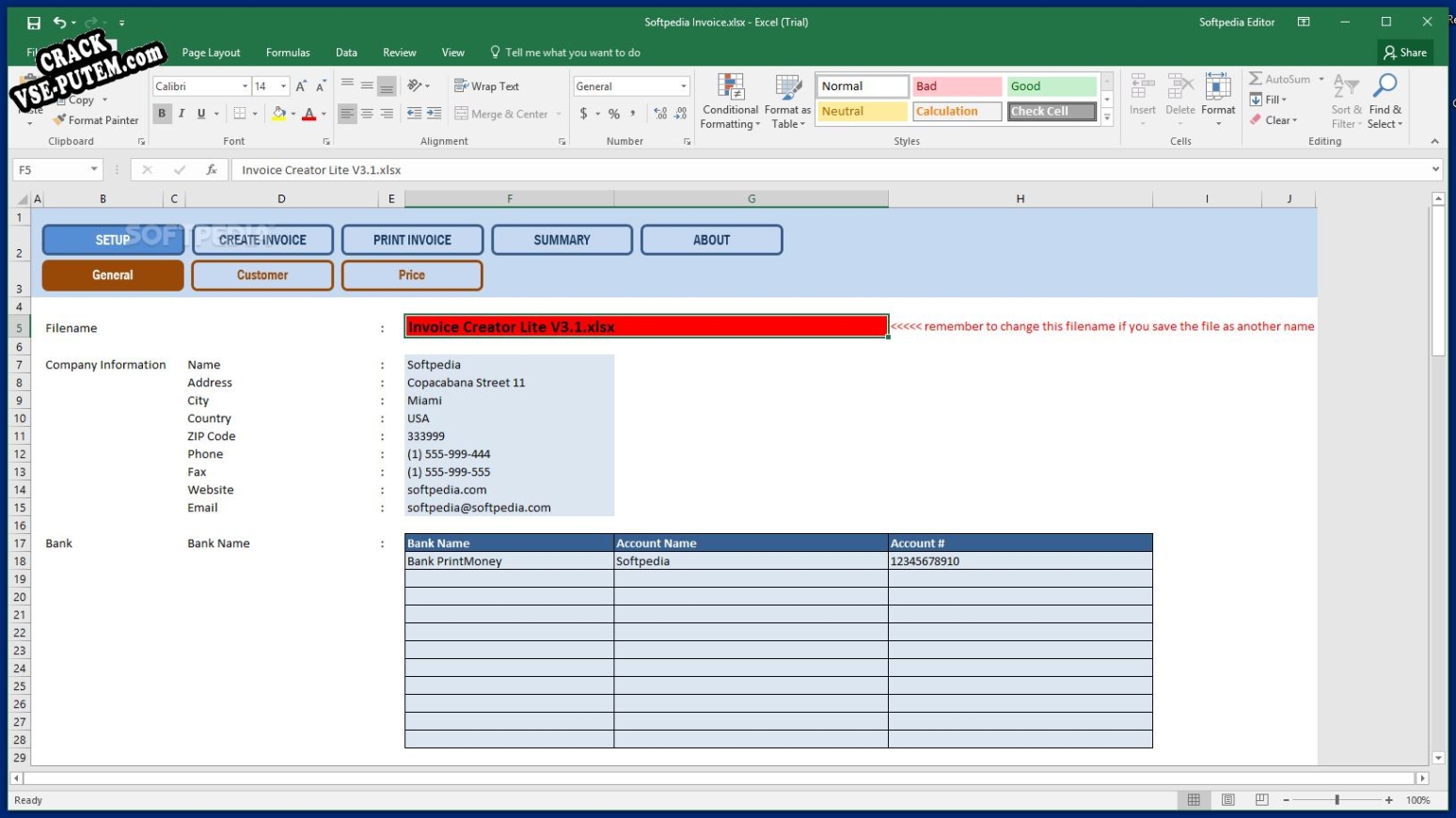The height and width of the screenshot is (818, 1456).
Task: Toggle Bottom Align icon
Action: [387, 86]
